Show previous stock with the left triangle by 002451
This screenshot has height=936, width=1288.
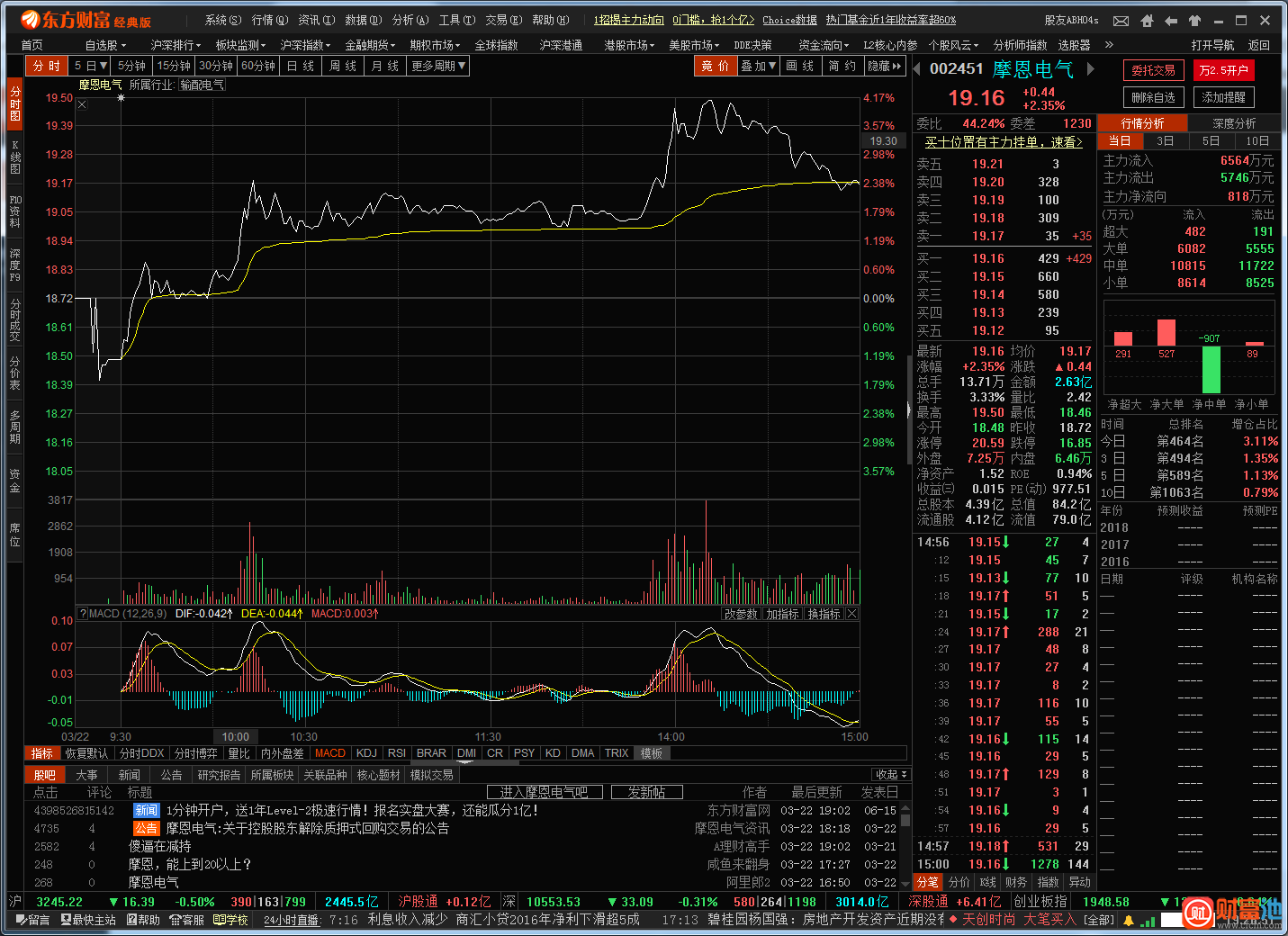coord(917,68)
